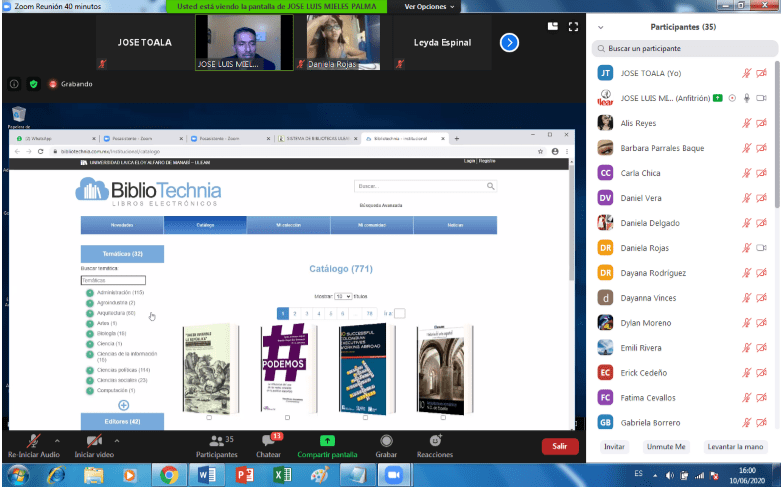The image size is (782, 487).
Task: Open the Reacciones icon
Action: [435, 441]
